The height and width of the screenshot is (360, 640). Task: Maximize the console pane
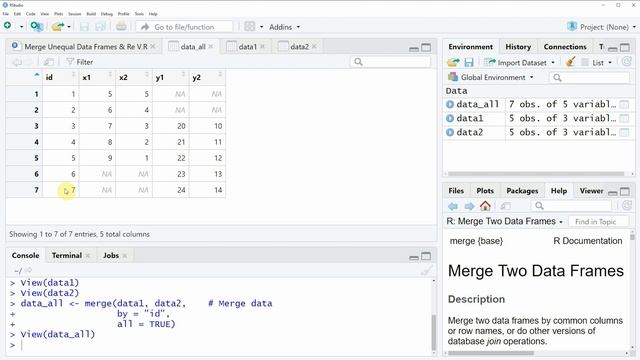coord(426,256)
